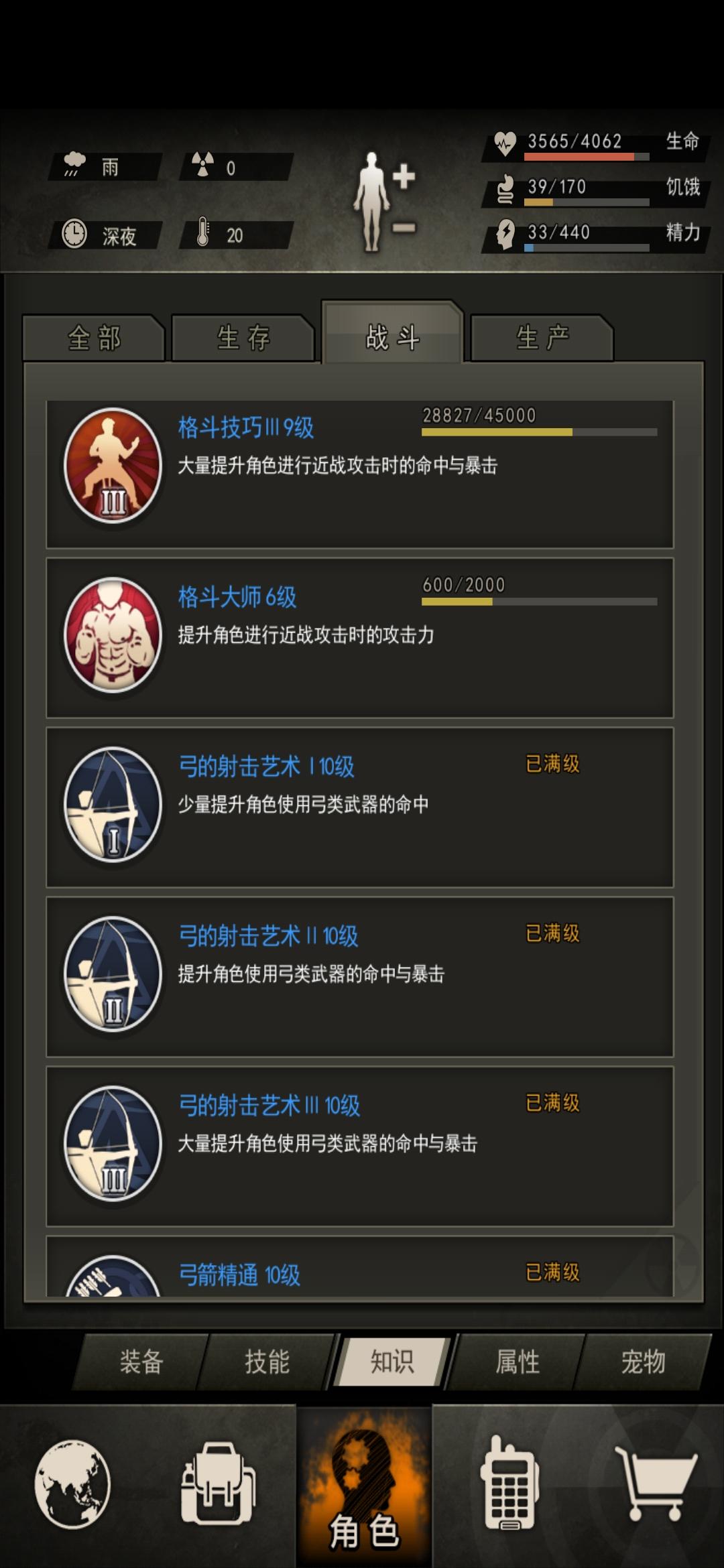Image resolution: width=724 pixels, height=1568 pixels.
Task: Go to the 属性 attributes section
Action: click(518, 1362)
